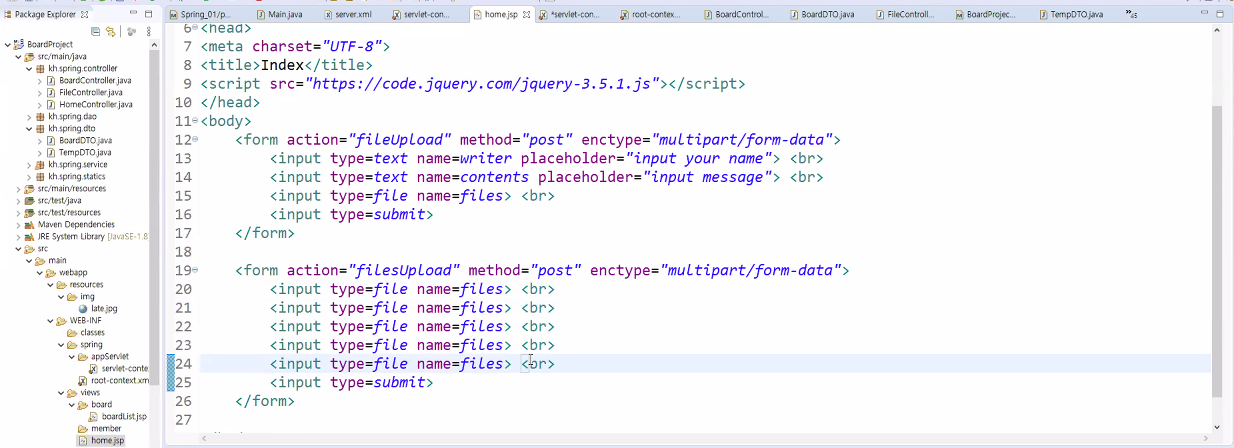1234x448 pixels.
Task: Fold the fileUpload form at line 12
Action: coord(194,140)
